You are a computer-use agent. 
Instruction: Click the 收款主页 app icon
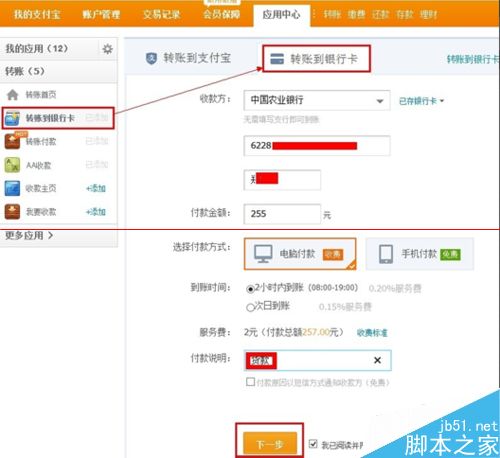(12, 188)
